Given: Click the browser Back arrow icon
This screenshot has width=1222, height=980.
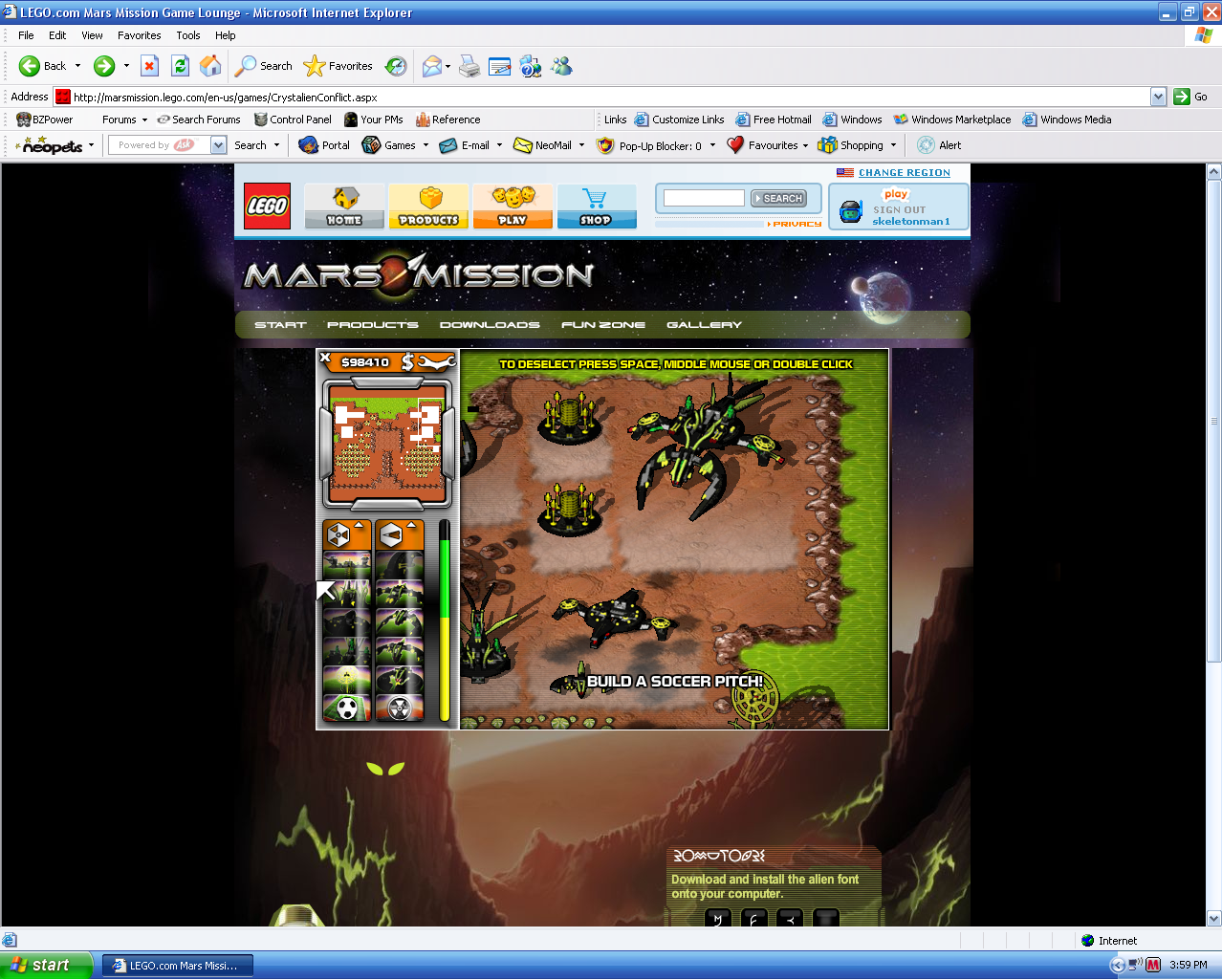Looking at the screenshot, I should [30, 66].
